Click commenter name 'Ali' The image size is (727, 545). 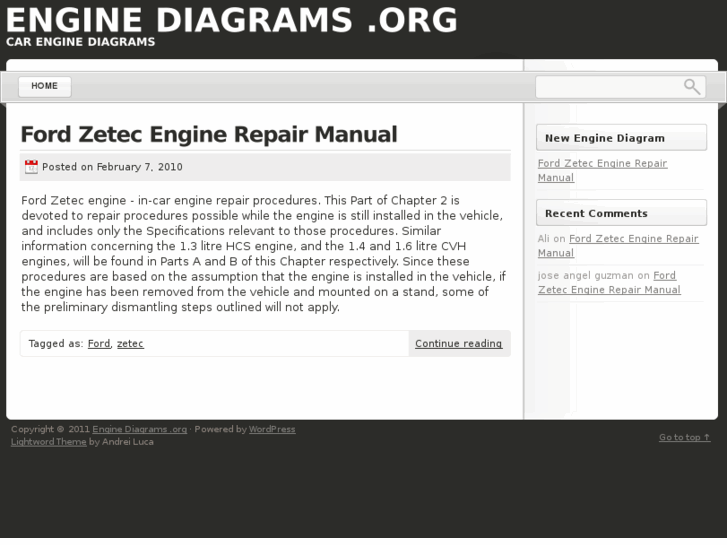tap(543, 238)
